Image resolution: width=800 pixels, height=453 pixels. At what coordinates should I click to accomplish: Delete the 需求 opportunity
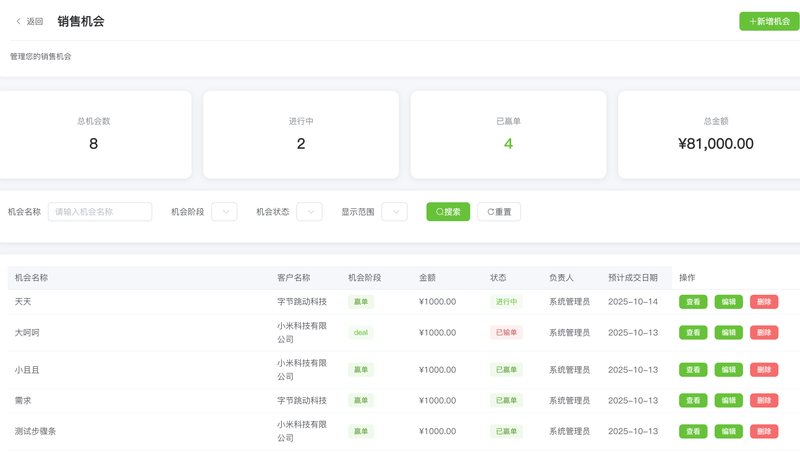(764, 400)
